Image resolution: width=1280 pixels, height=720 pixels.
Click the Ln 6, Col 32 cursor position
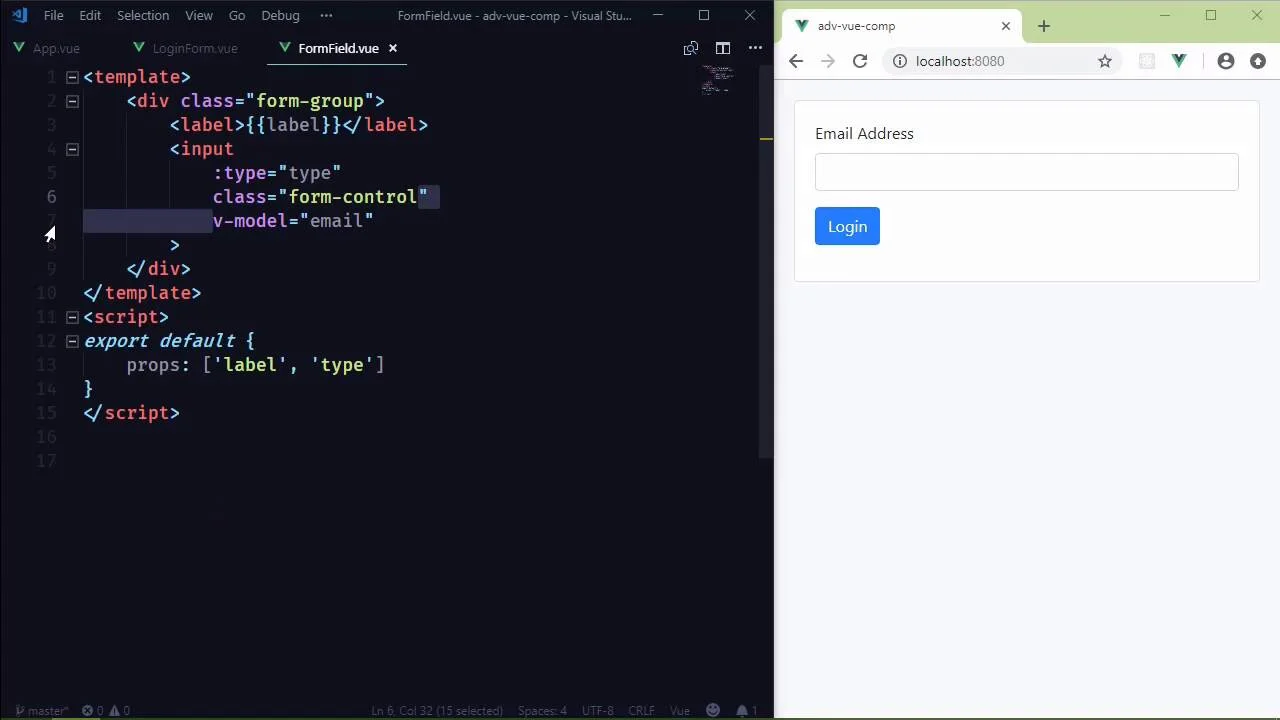(437, 711)
